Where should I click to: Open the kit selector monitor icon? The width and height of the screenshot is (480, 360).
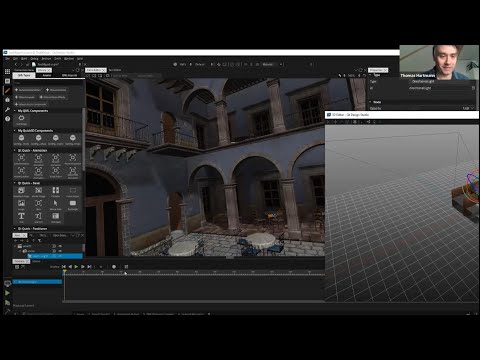click(7, 283)
